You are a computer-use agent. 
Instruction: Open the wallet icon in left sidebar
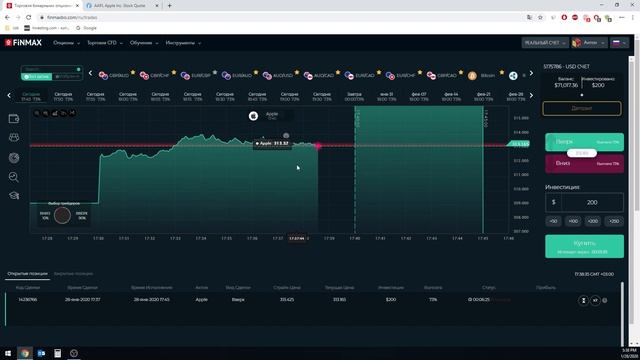(14, 119)
